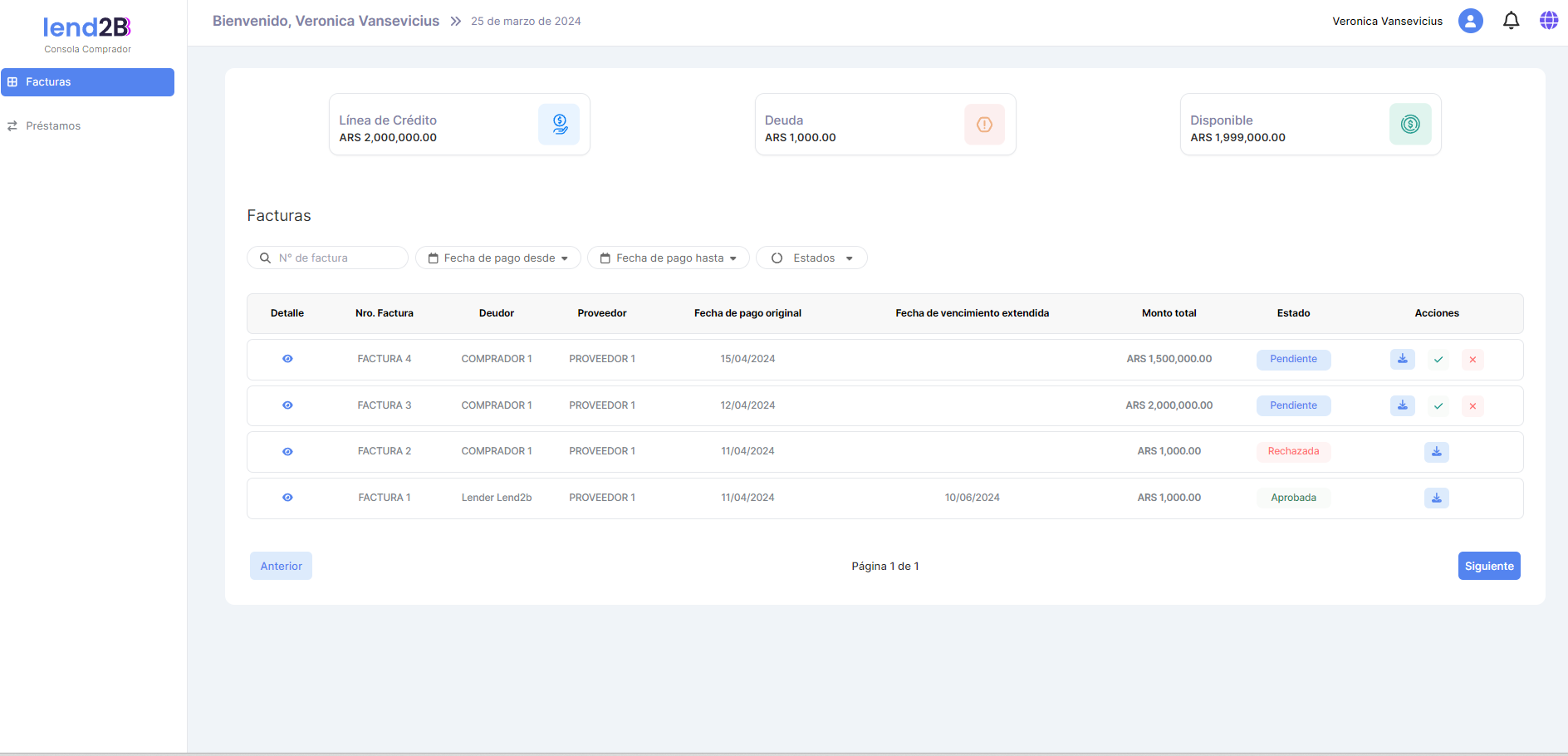Viewport: 1568px width, 756px height.
Task: Download the rejected FACTURA 2 invoice
Action: (1436, 452)
